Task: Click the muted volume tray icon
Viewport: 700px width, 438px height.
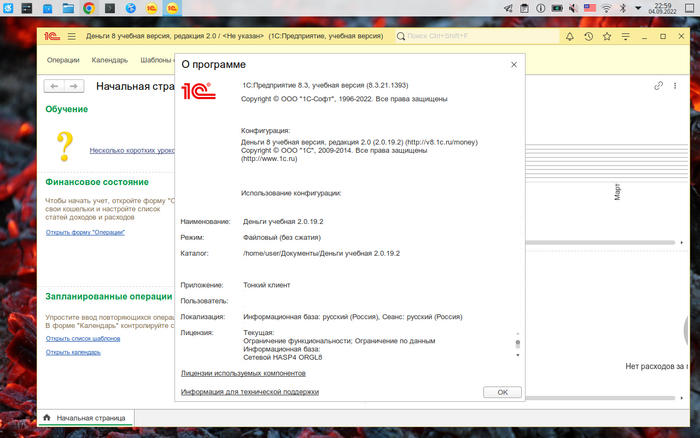Action: [573, 8]
